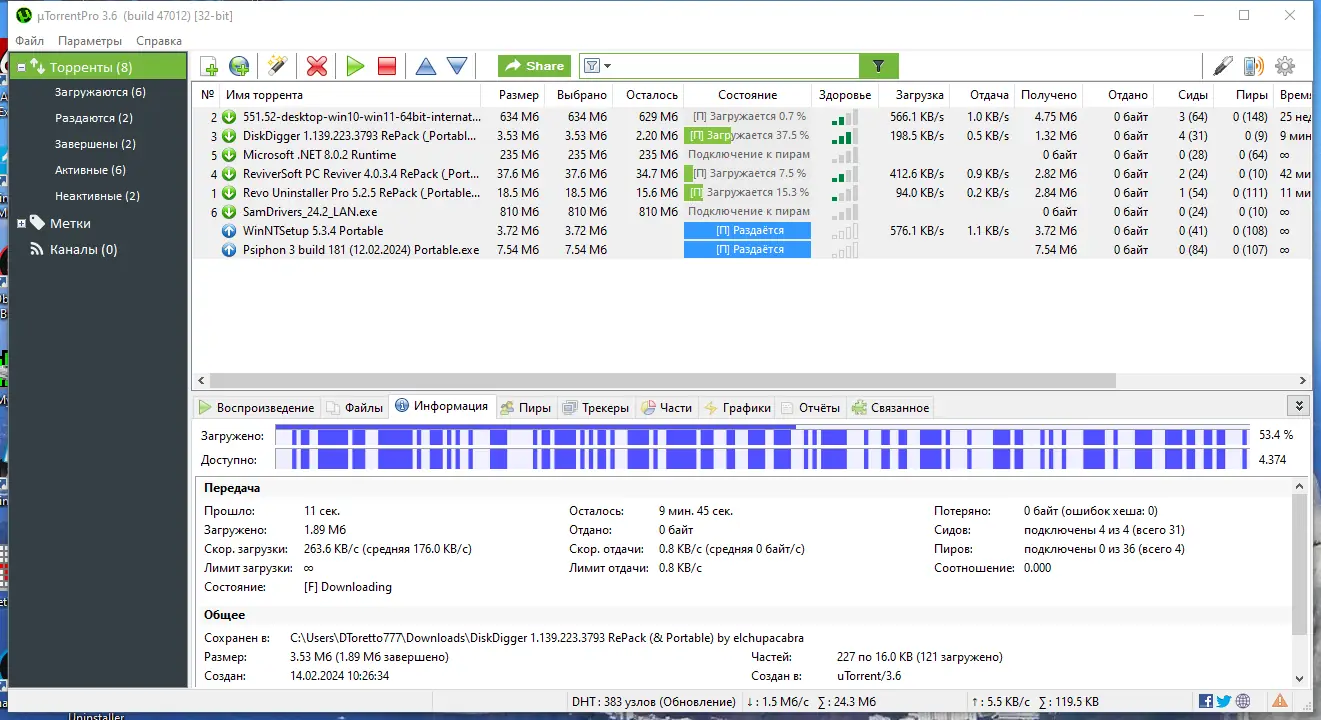Collapse the Торренты (8) tree node
Image resolution: width=1321 pixels, height=720 pixels.
coord(21,68)
